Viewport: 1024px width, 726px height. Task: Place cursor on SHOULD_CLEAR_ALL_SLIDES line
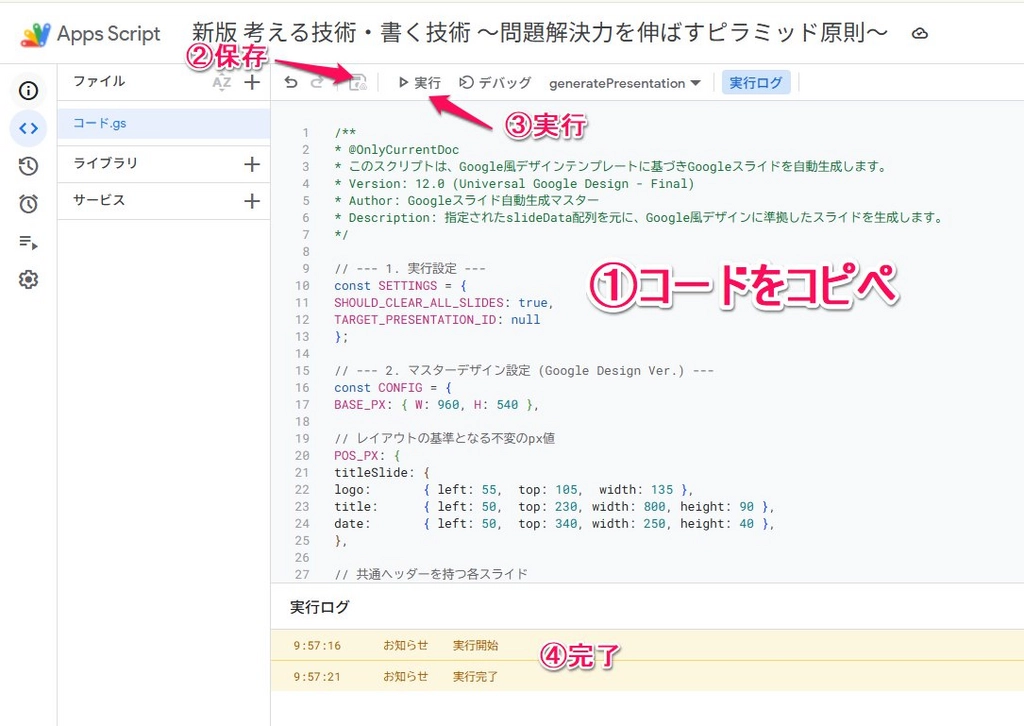click(443, 303)
